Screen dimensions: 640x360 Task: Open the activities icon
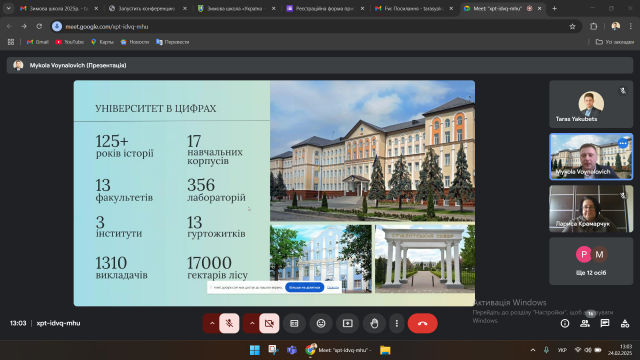point(625,323)
